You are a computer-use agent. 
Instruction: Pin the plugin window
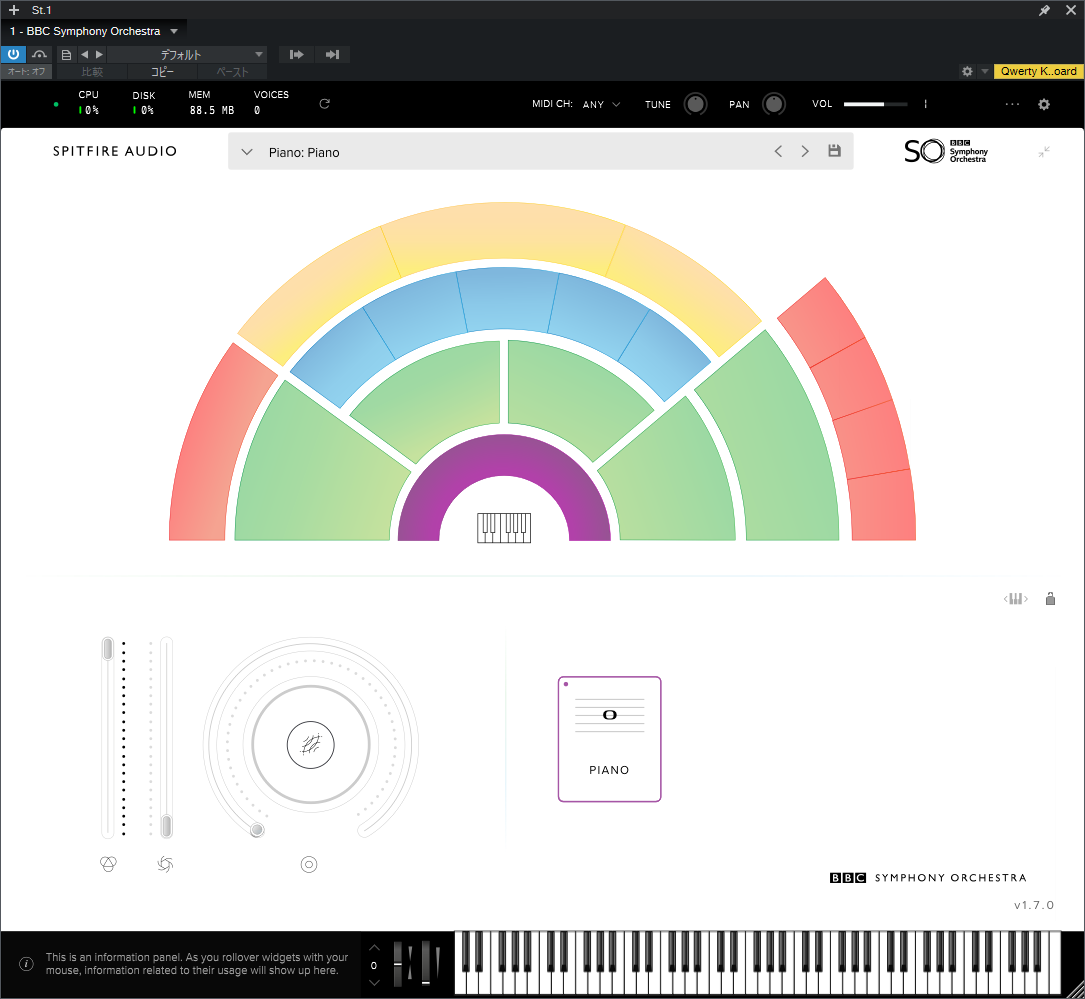(x=1044, y=10)
